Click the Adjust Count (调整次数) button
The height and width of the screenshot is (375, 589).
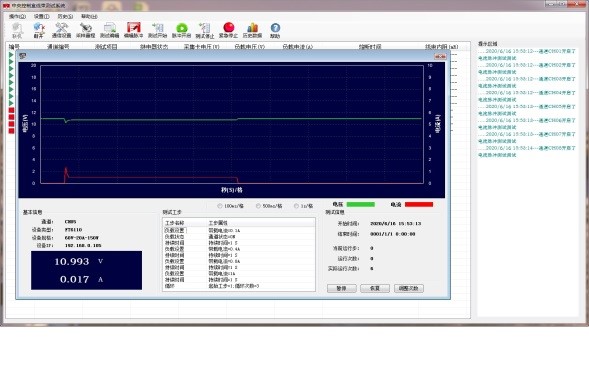[x=409, y=288]
